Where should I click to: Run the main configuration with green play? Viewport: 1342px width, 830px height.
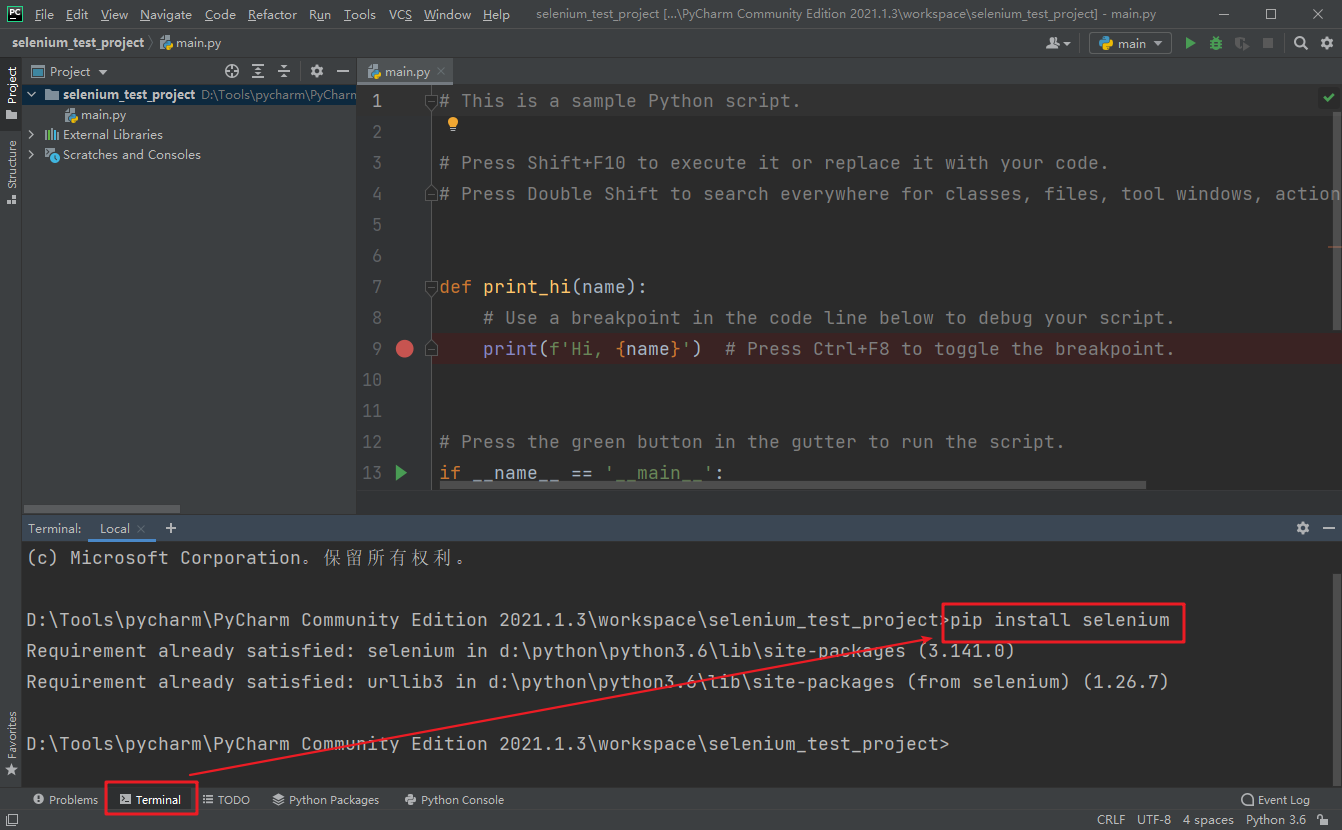(x=1190, y=43)
